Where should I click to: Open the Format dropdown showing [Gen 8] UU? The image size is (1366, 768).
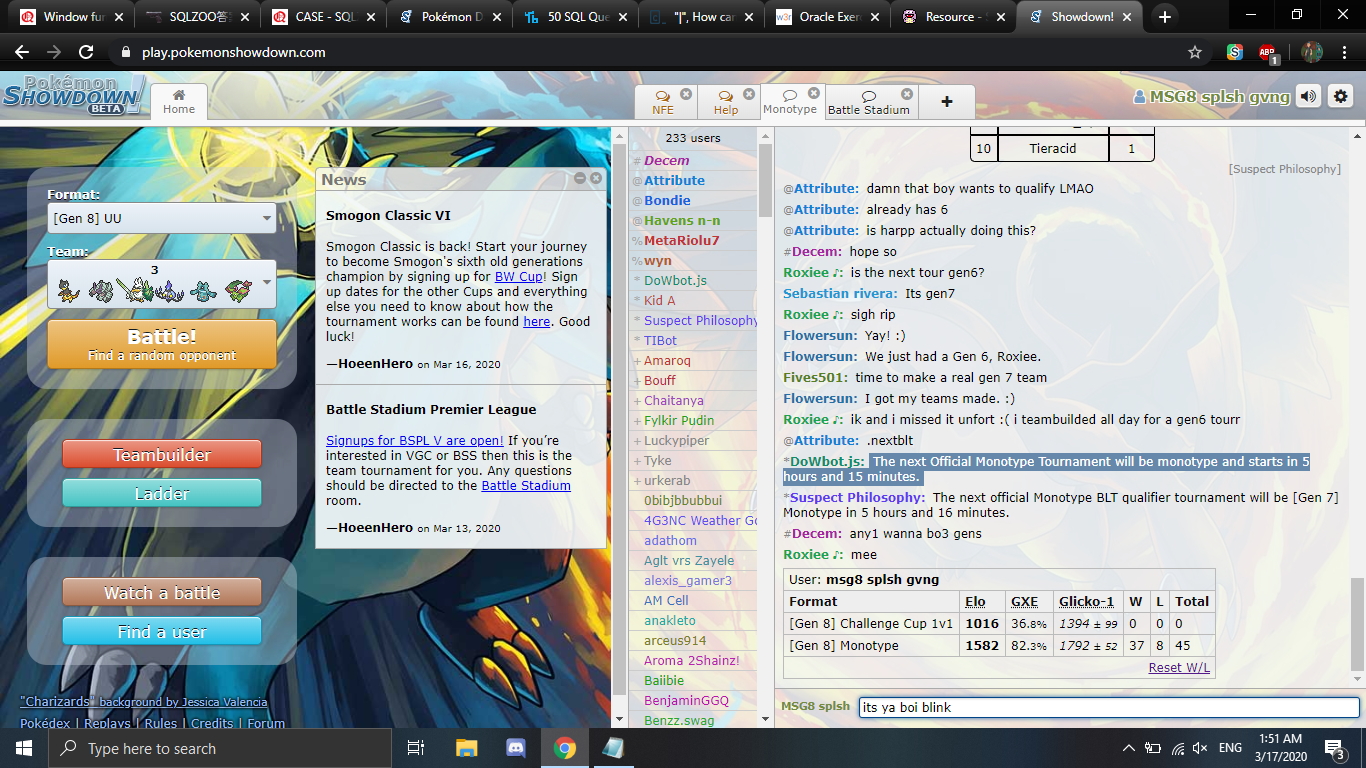pos(162,218)
